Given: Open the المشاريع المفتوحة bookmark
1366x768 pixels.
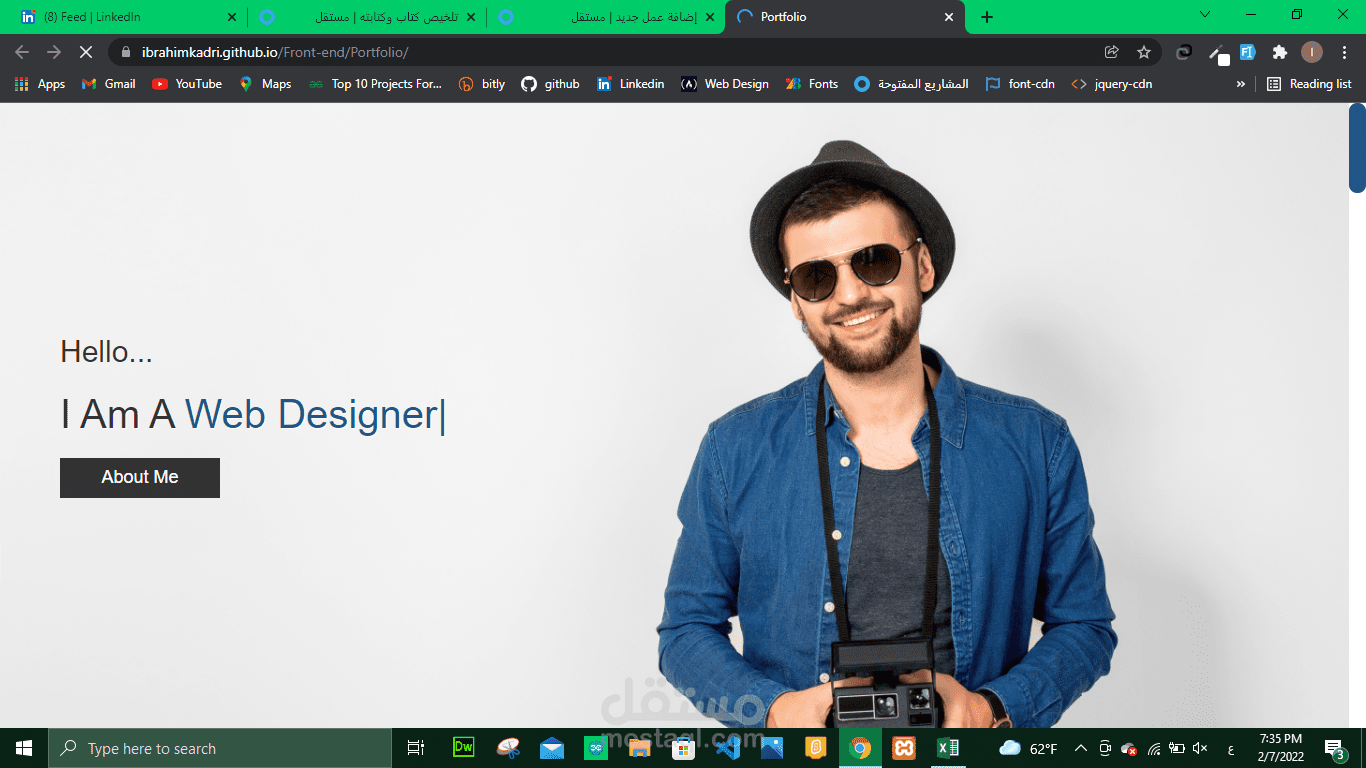Looking at the screenshot, I should [x=911, y=84].
